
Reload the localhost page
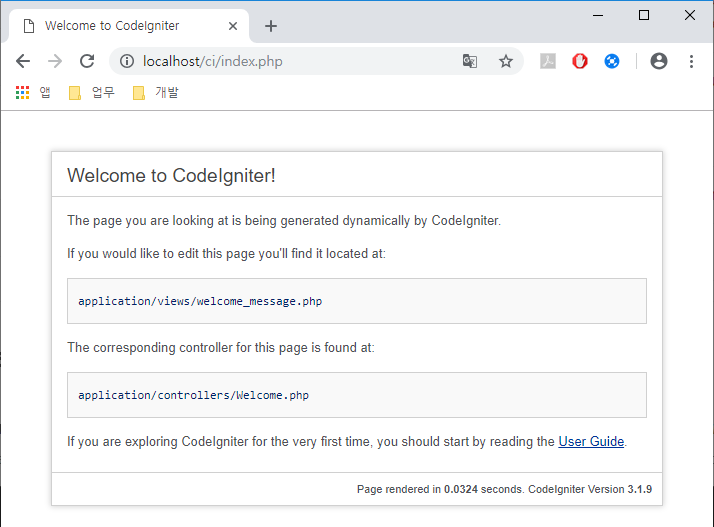[x=87, y=61]
